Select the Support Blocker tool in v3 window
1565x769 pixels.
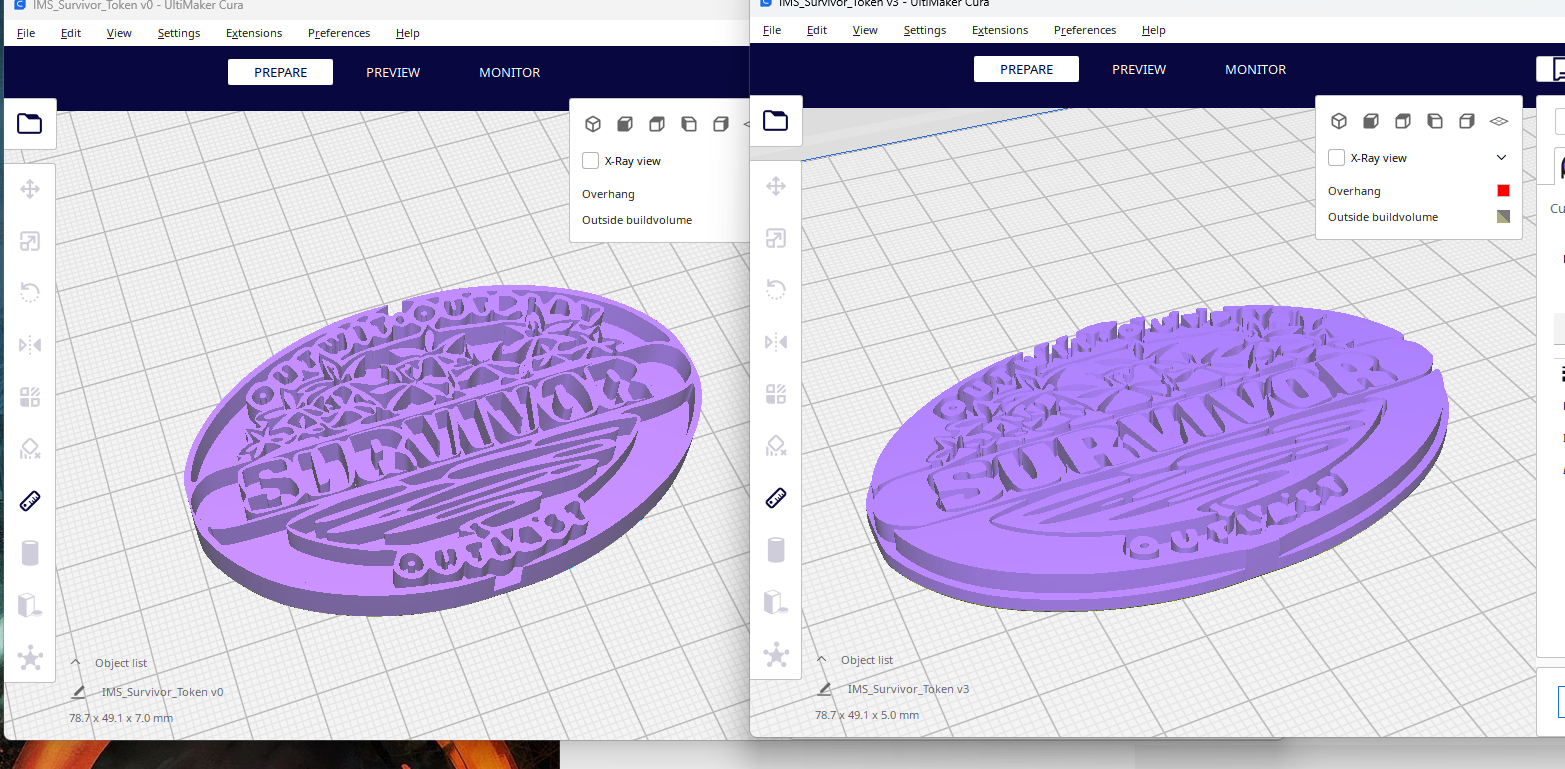pyautogui.click(x=776, y=446)
